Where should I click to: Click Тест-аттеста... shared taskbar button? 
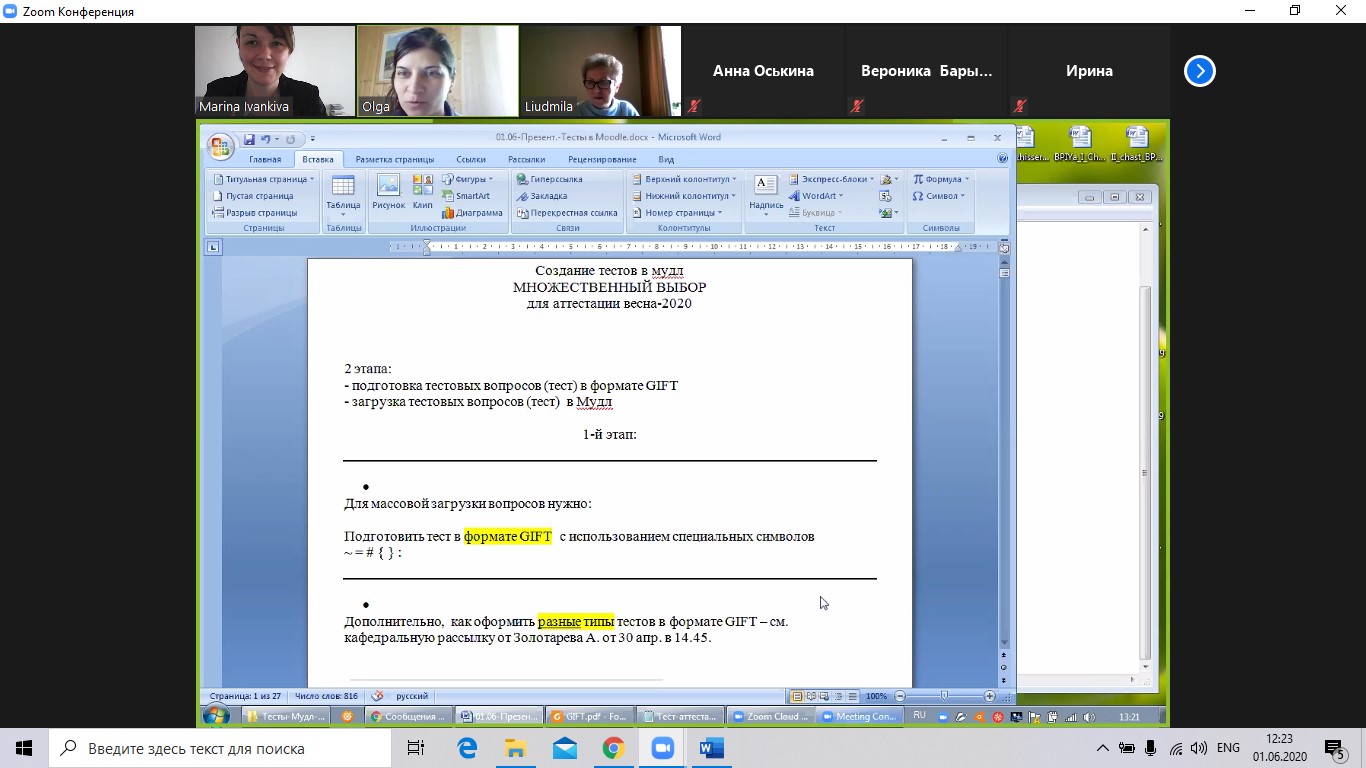680,716
